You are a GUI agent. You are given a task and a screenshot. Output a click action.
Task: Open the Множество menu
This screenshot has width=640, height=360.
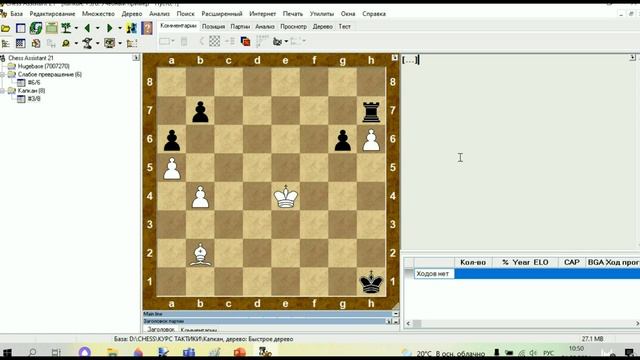(98, 14)
